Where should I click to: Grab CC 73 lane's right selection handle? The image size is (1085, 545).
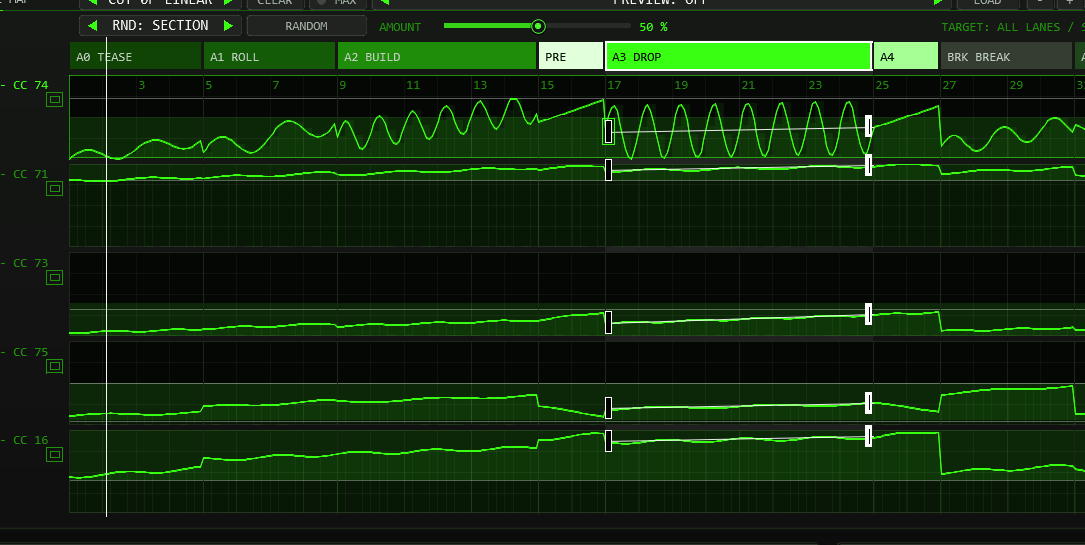coord(868,313)
